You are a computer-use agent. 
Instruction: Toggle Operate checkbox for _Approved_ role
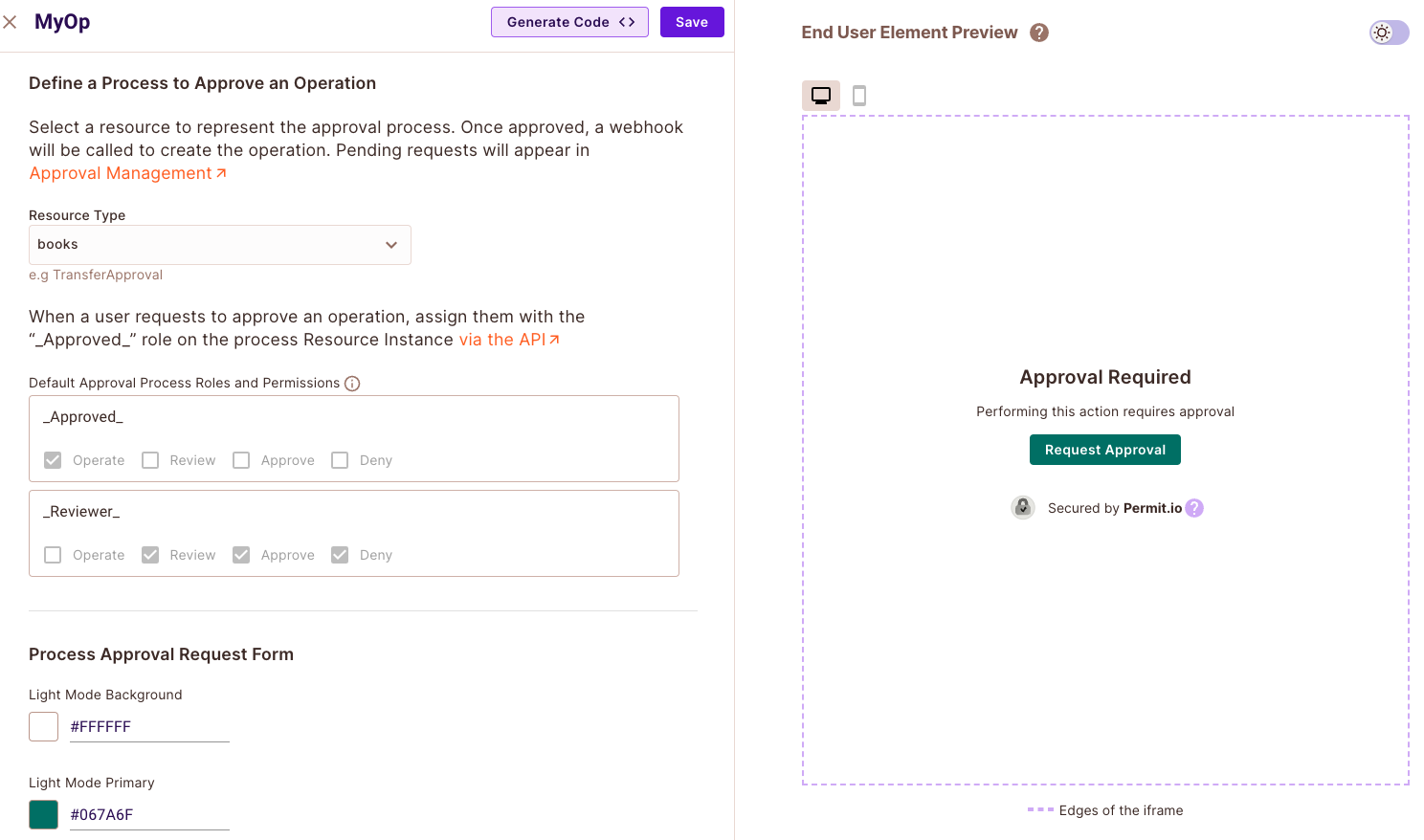53,460
